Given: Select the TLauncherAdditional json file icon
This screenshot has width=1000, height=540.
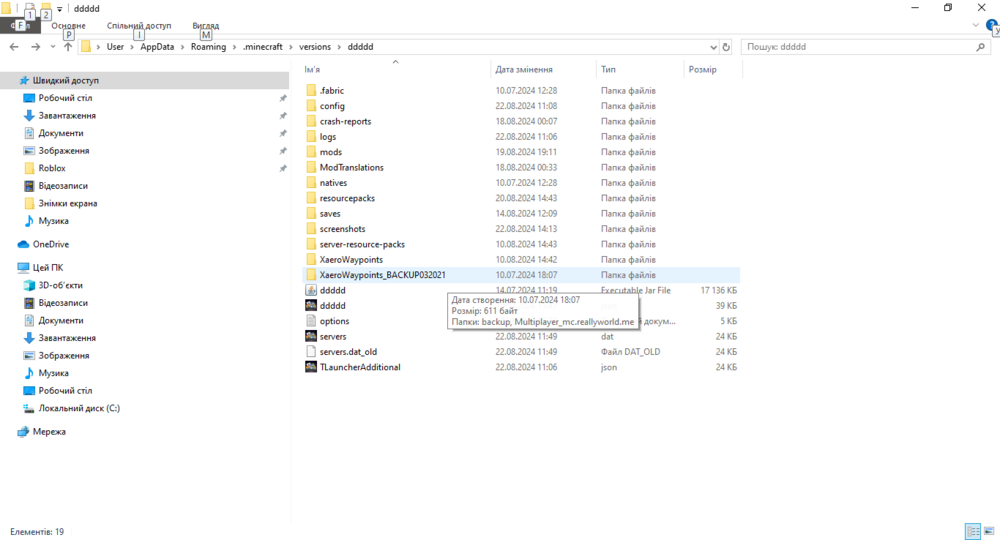Looking at the screenshot, I should pyautogui.click(x=311, y=367).
